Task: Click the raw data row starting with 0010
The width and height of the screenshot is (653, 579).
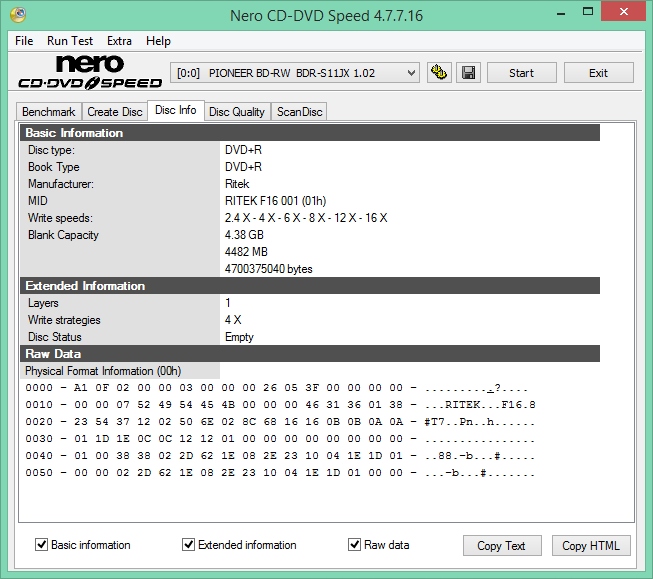Action: 280,405
